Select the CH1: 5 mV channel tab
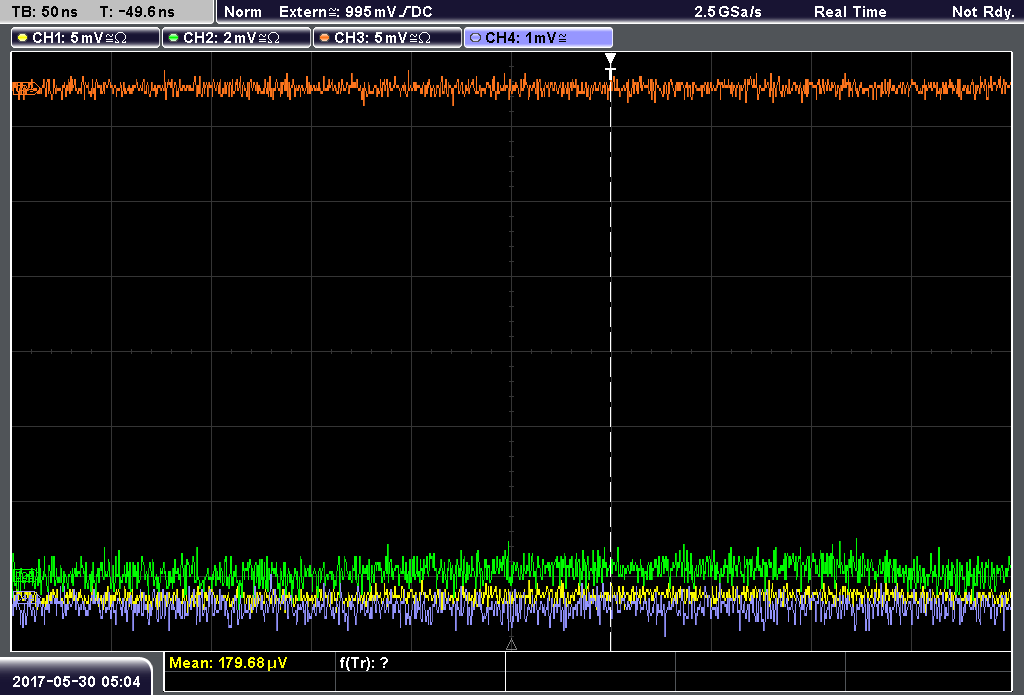Screen dimensions: 1024x695 pyautogui.click(x=86, y=38)
